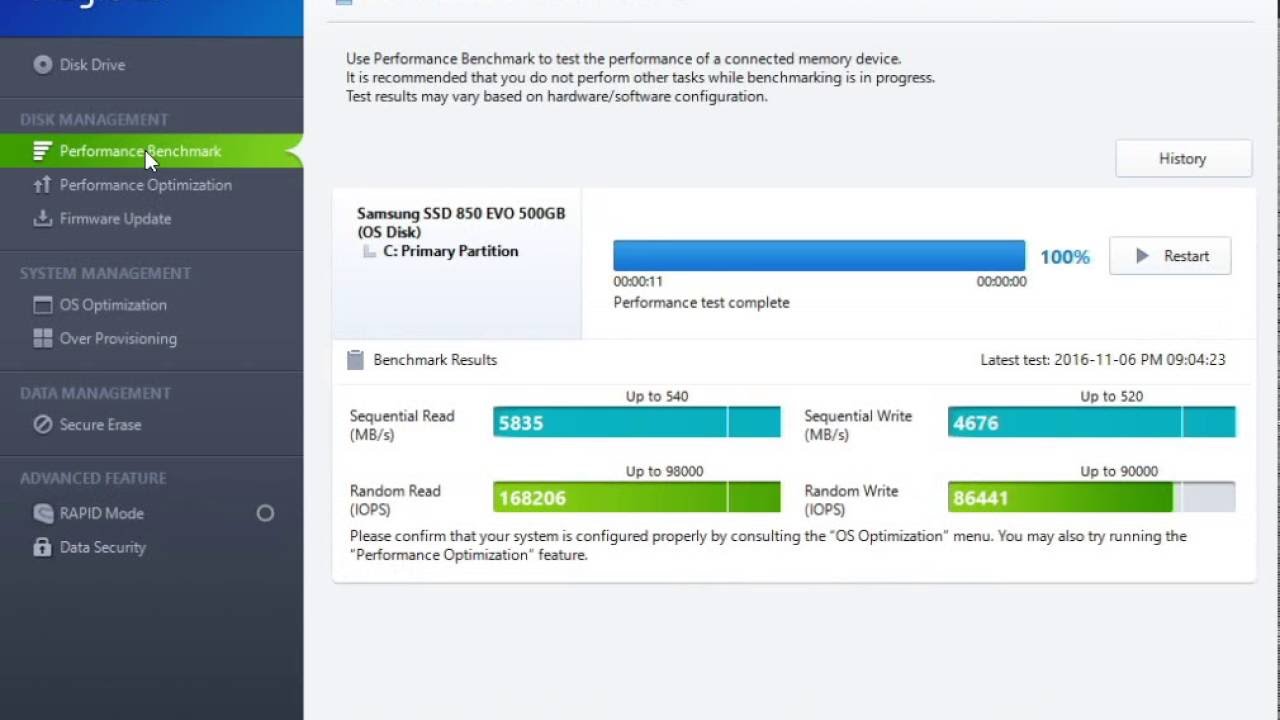Screen dimensions: 1280x720
Task: Click the Random Write 86441 bar
Action: point(1091,497)
